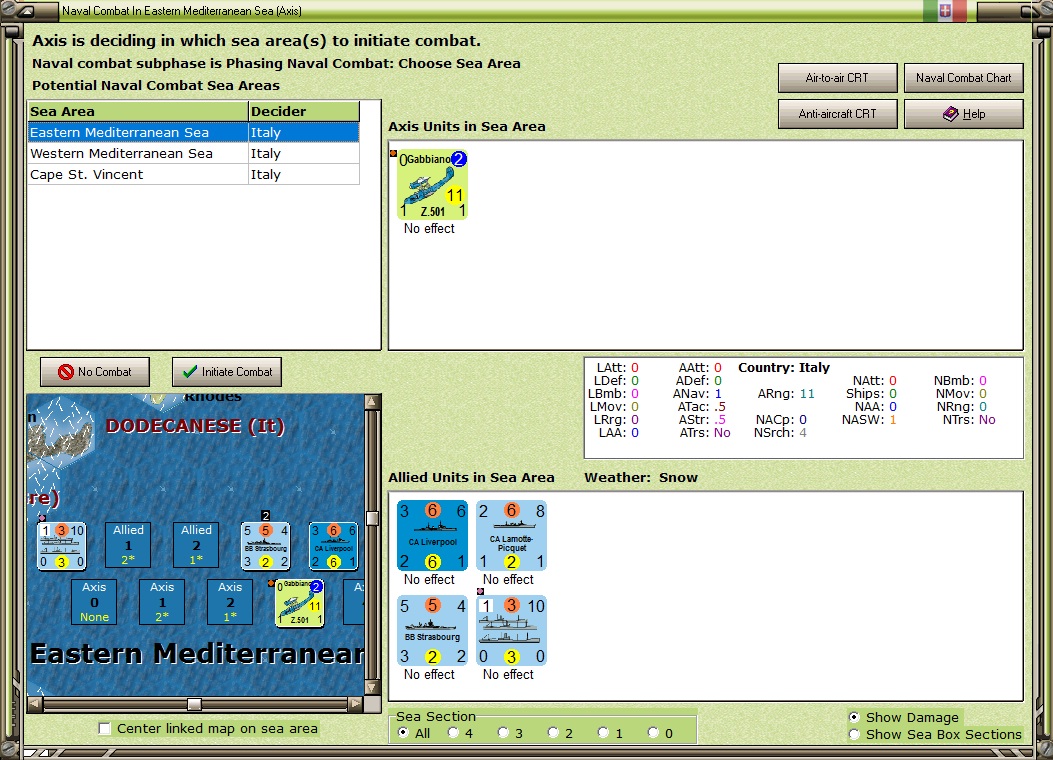
Task: Select Sea Section All radio button
Action: pos(404,732)
